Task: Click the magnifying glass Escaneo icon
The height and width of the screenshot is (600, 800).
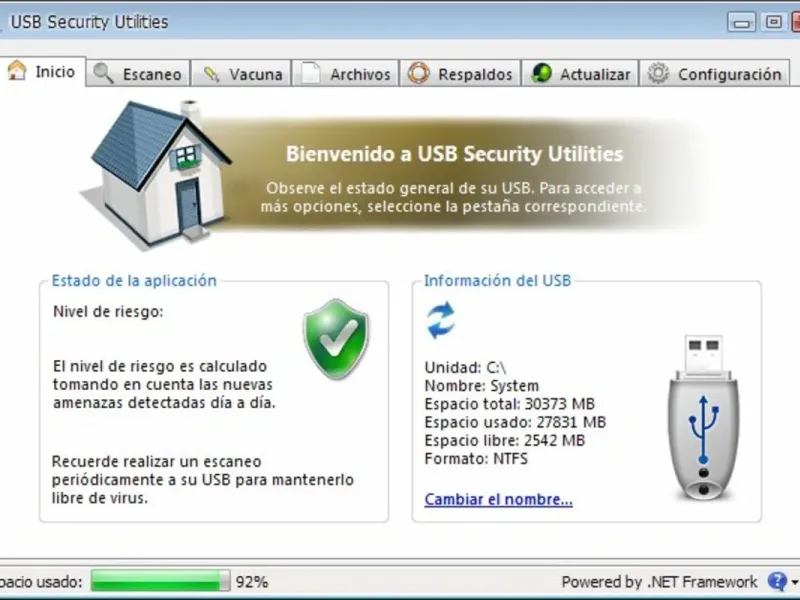Action: click(104, 73)
